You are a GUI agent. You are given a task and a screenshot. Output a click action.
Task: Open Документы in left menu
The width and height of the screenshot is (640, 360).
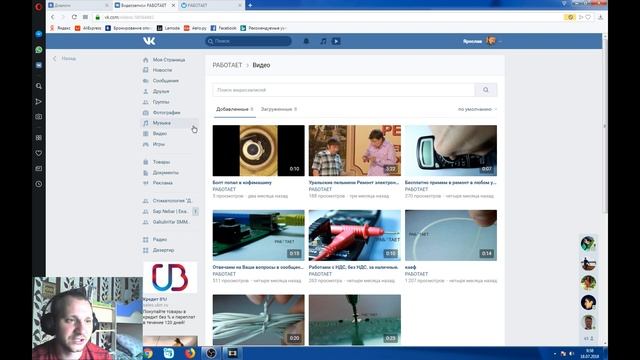tap(165, 173)
